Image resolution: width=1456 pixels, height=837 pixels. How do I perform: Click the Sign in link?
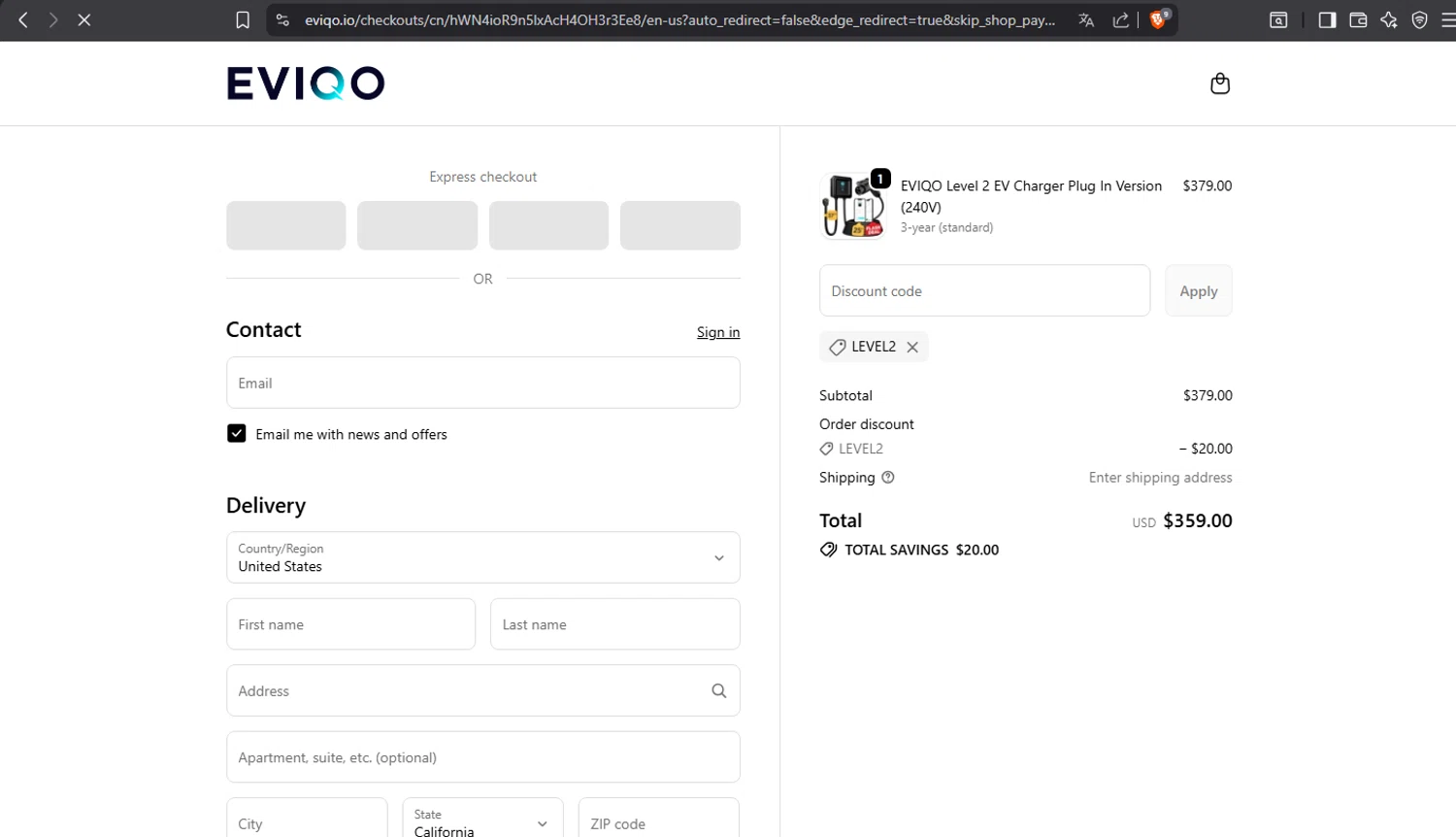point(718,332)
